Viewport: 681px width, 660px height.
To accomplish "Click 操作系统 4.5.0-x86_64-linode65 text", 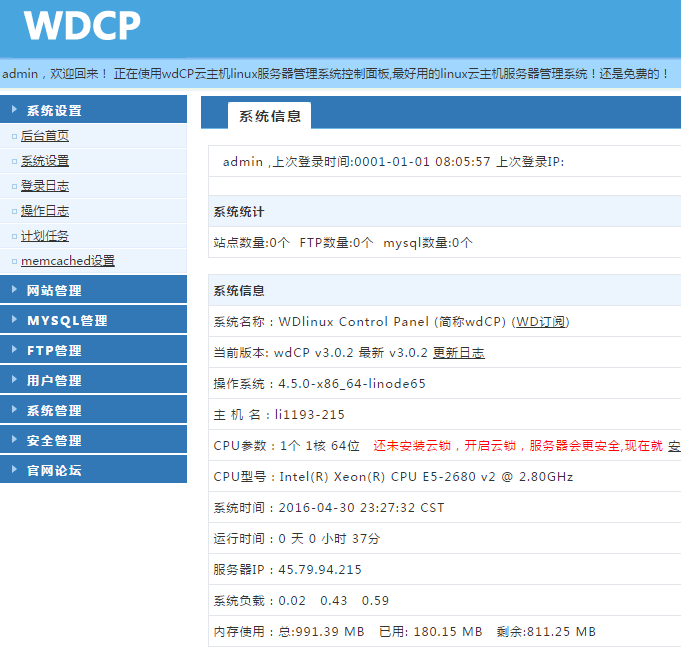I will tap(319, 384).
